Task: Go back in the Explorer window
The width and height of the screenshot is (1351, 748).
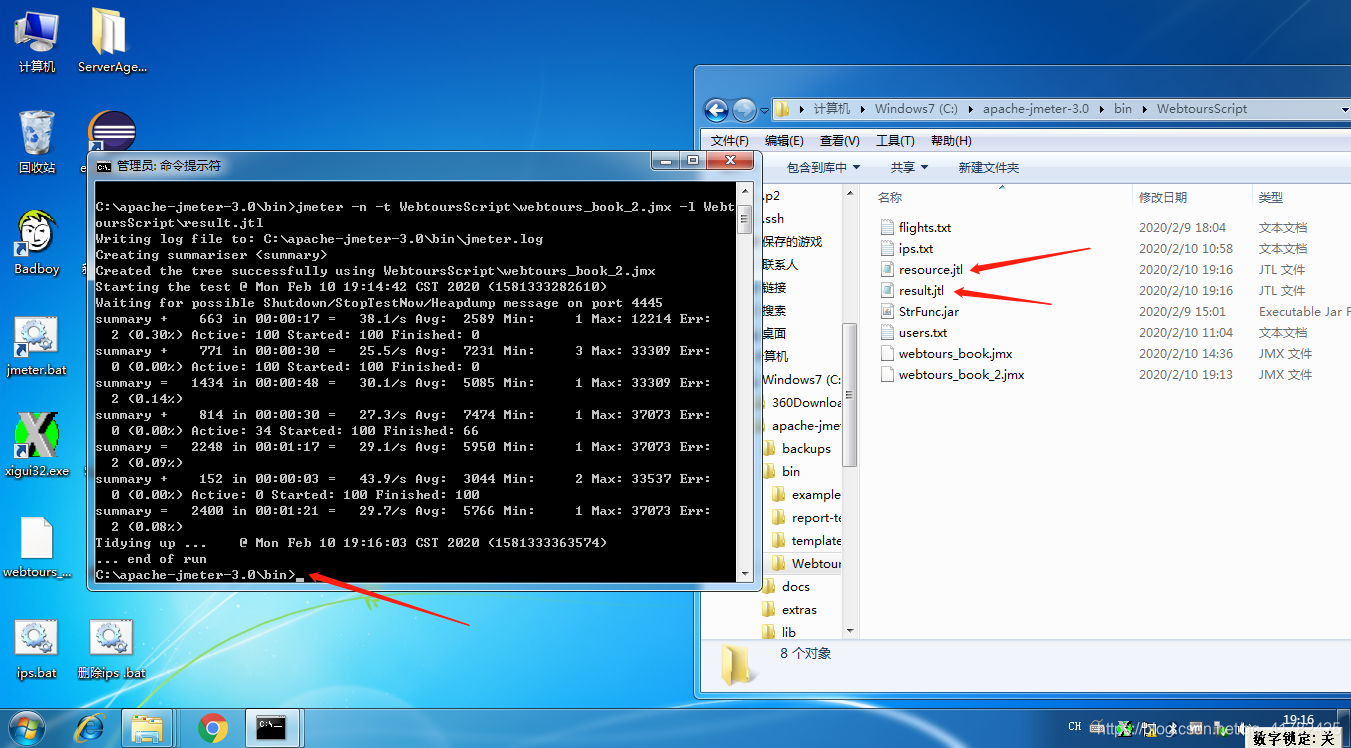Action: 716,109
